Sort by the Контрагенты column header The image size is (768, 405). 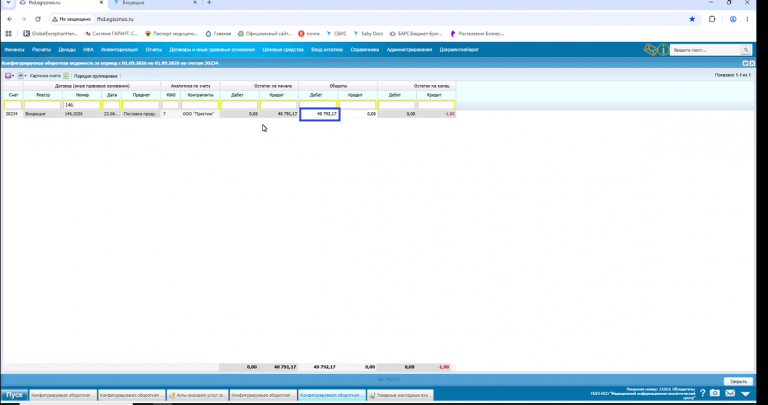200,95
